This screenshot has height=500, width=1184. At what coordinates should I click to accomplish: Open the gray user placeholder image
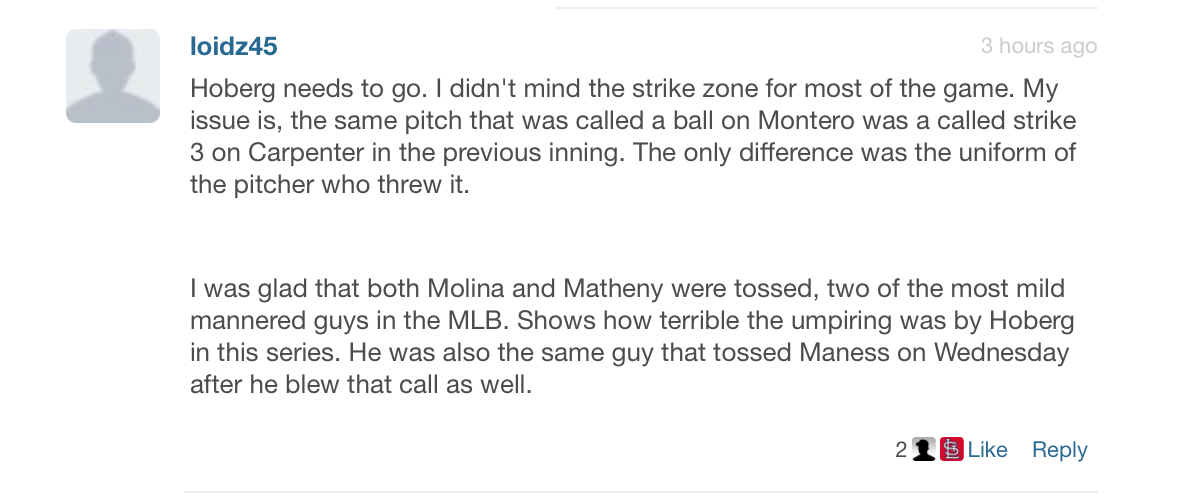tap(113, 76)
